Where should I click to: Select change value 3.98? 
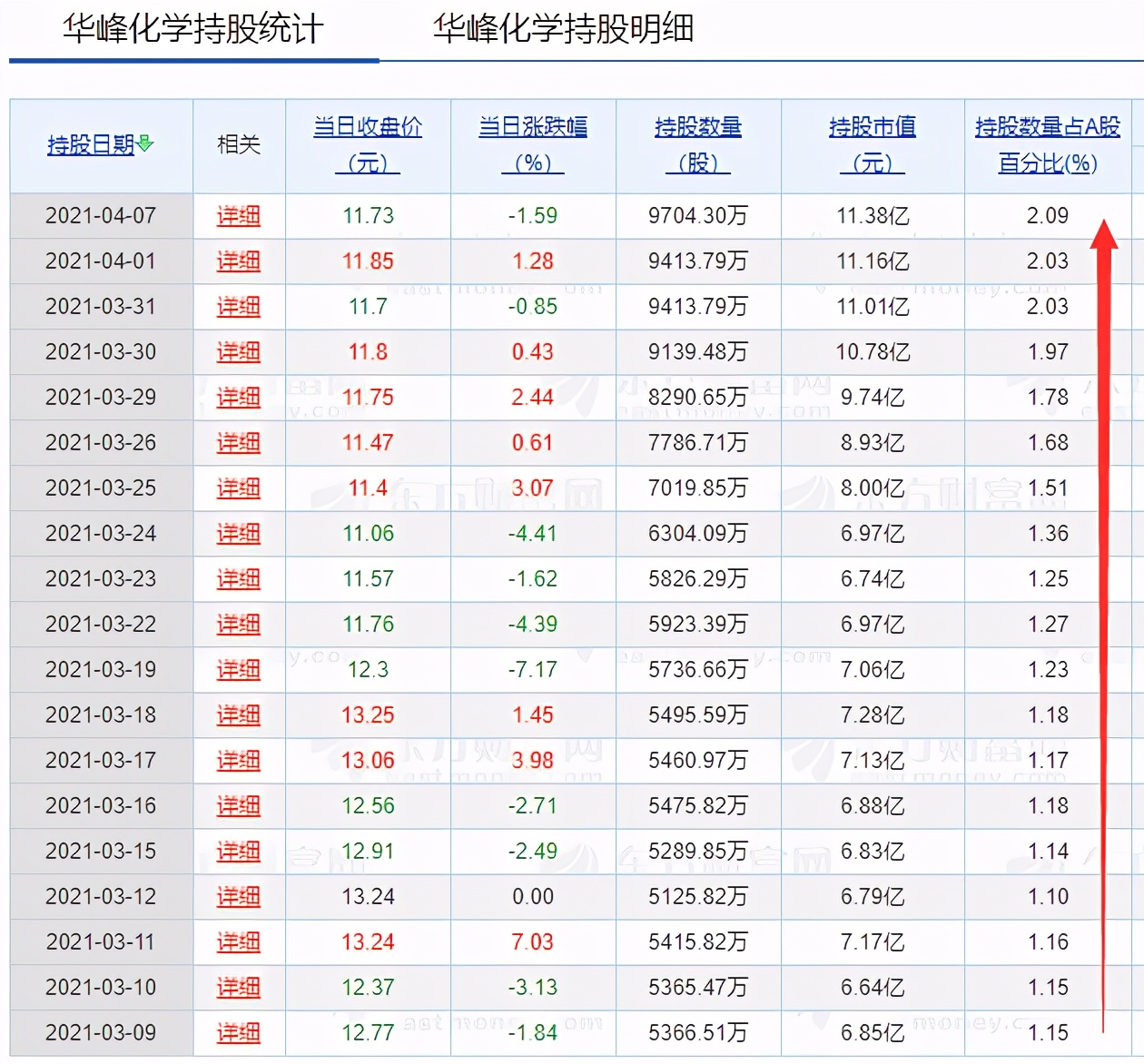tap(533, 761)
